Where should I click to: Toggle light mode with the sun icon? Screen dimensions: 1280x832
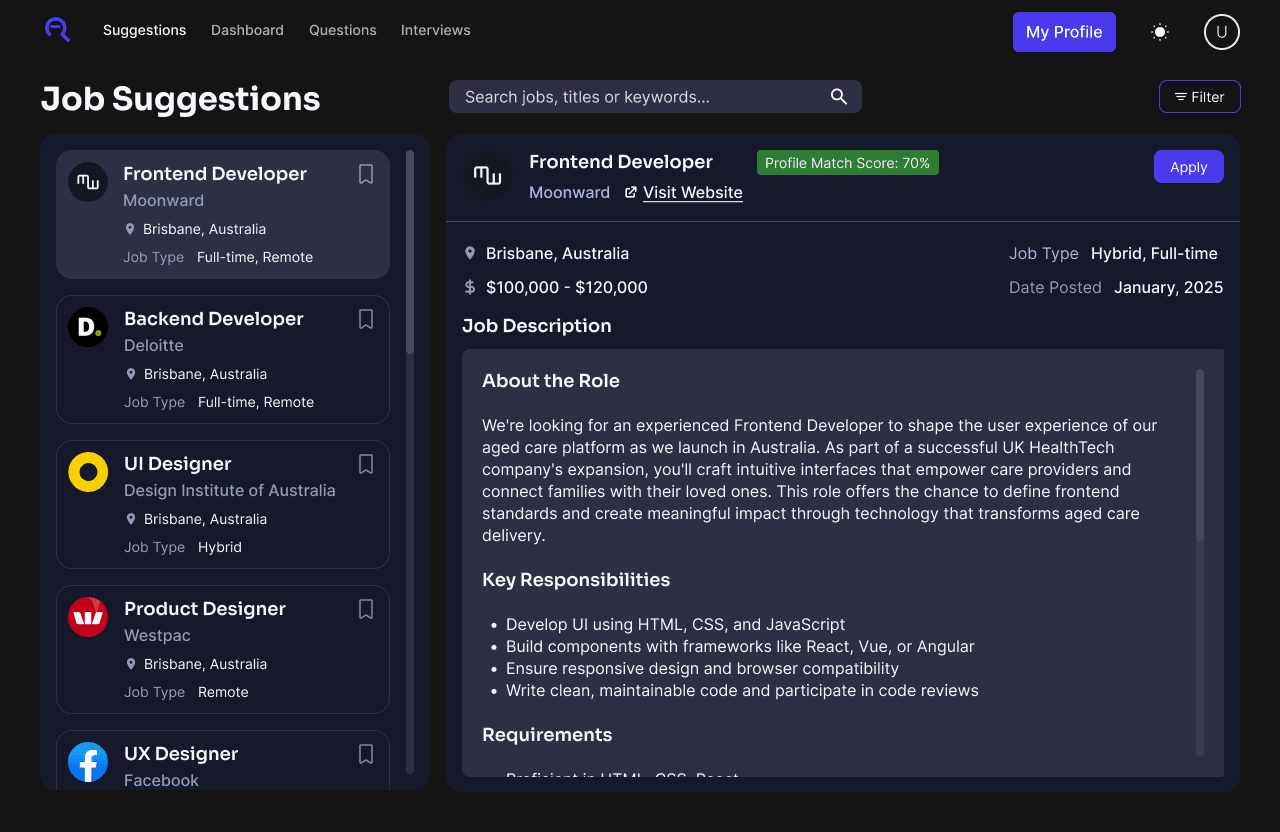pos(1159,31)
